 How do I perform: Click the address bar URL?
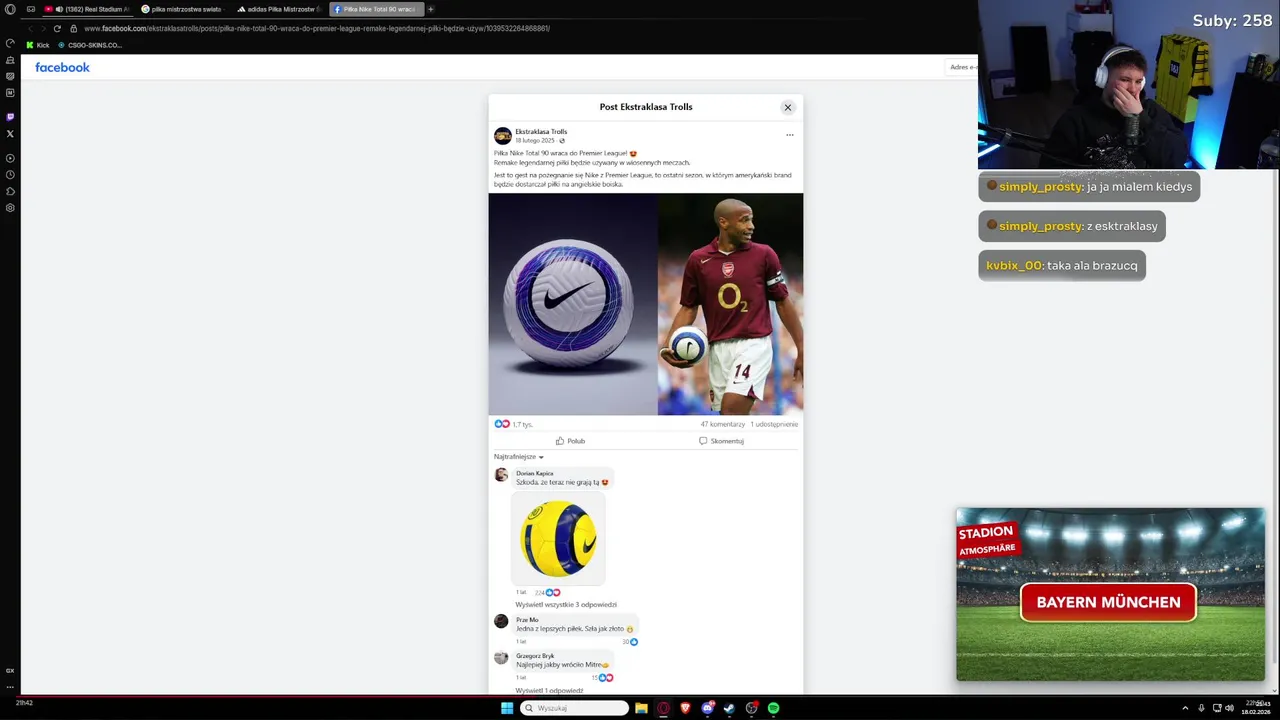(x=317, y=28)
